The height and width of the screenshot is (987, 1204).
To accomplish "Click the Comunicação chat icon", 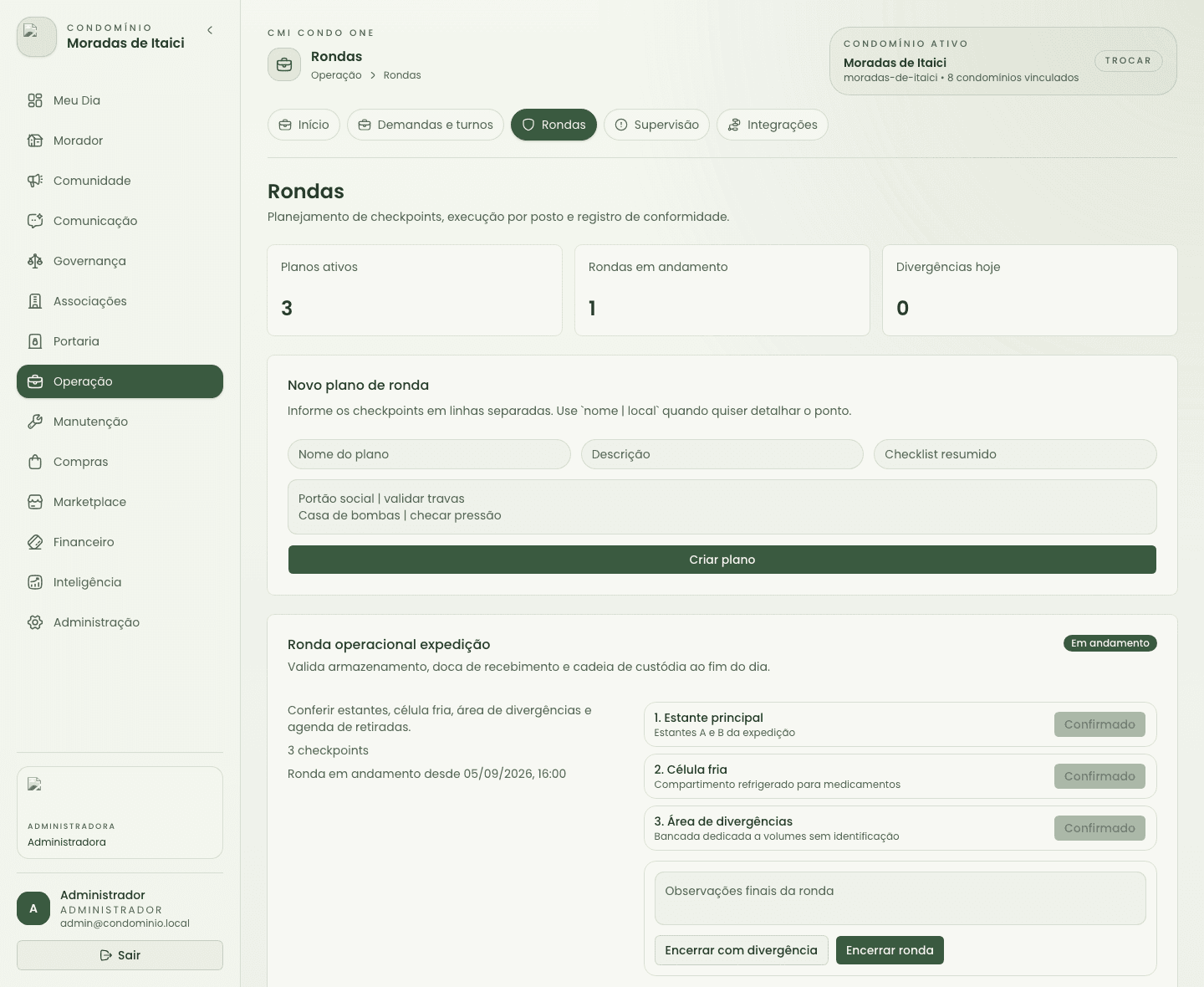I will (35, 221).
